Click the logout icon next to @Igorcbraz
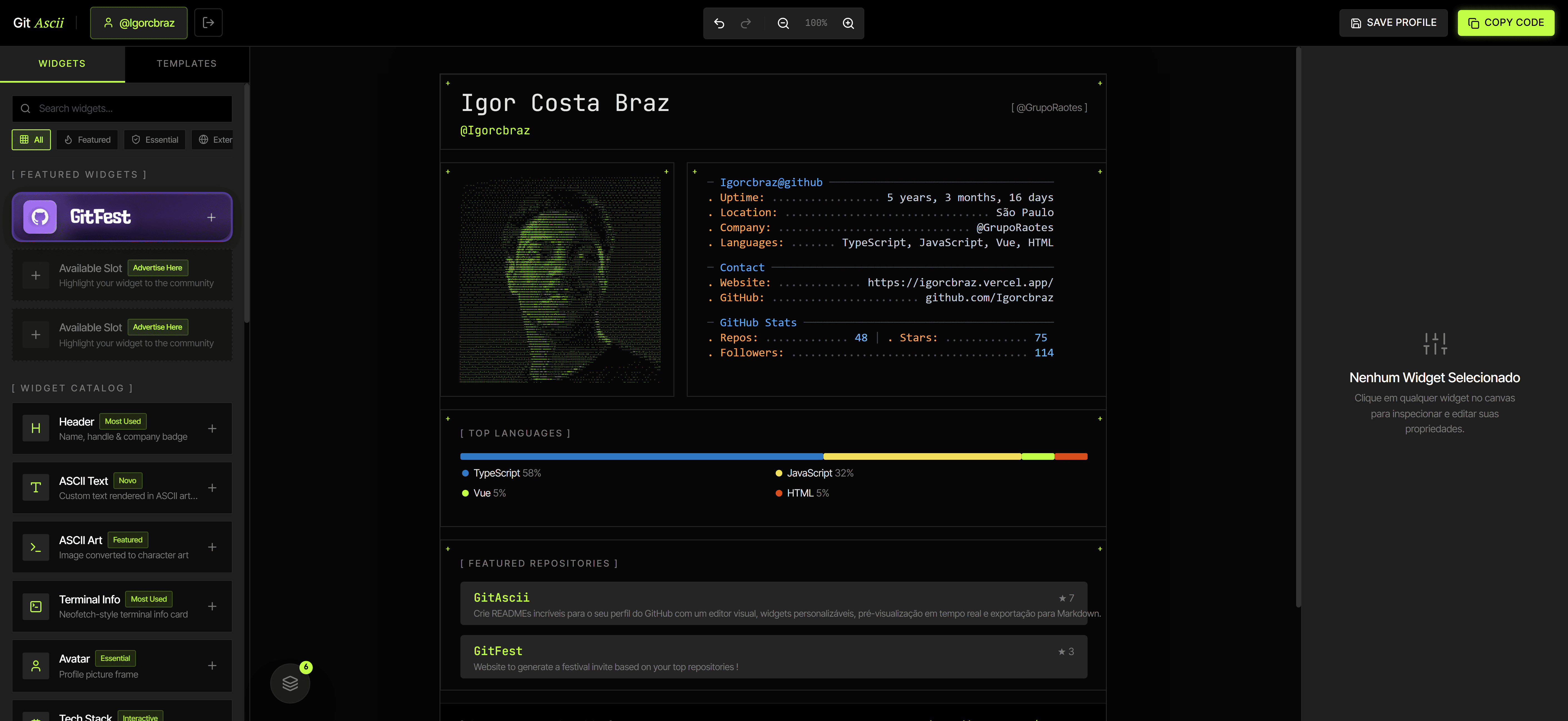The width and height of the screenshot is (1568, 721). pyautogui.click(x=208, y=23)
